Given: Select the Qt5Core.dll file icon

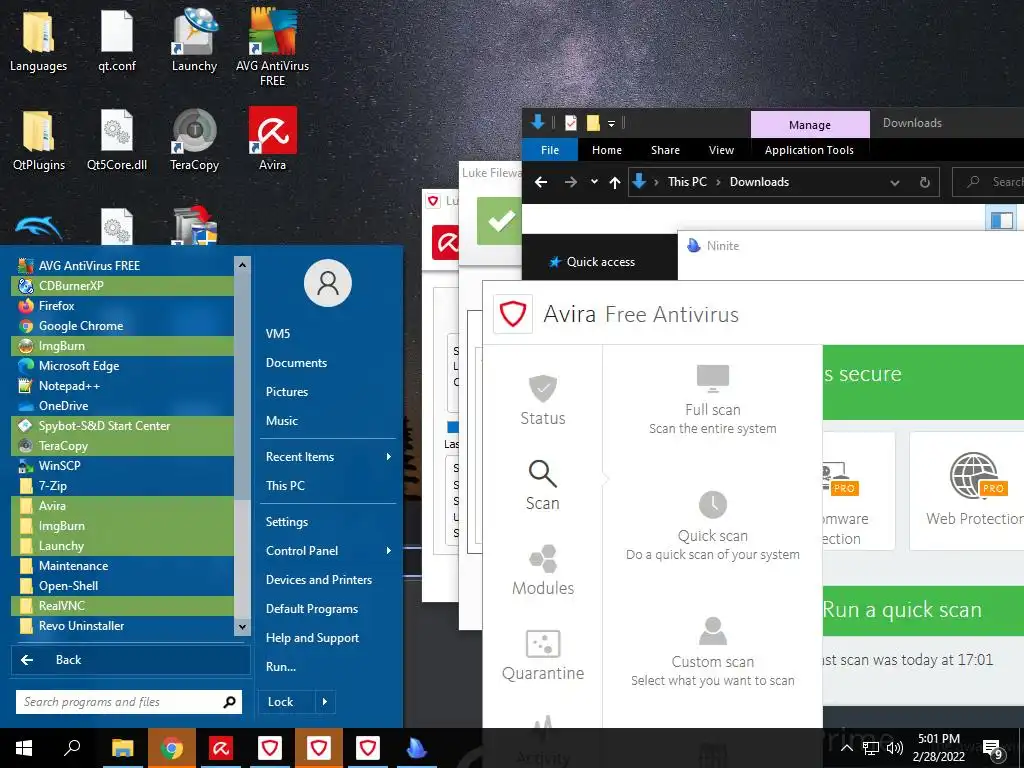Looking at the screenshot, I should pos(117,138).
